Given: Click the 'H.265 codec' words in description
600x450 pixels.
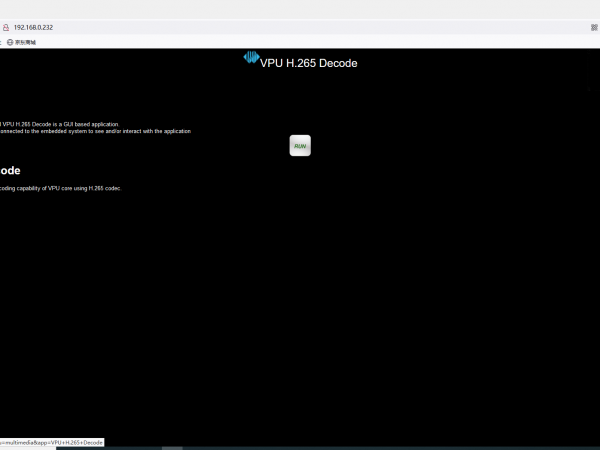Looking at the screenshot, I should (x=103, y=188).
